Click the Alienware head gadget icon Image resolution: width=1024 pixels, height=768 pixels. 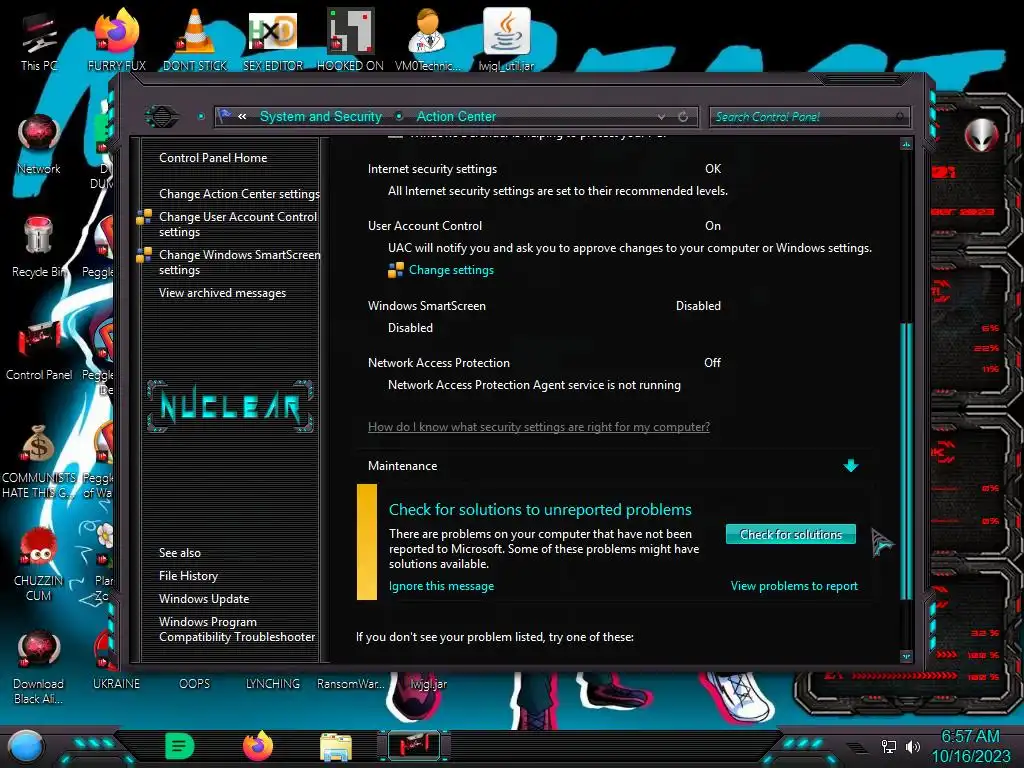pos(981,136)
